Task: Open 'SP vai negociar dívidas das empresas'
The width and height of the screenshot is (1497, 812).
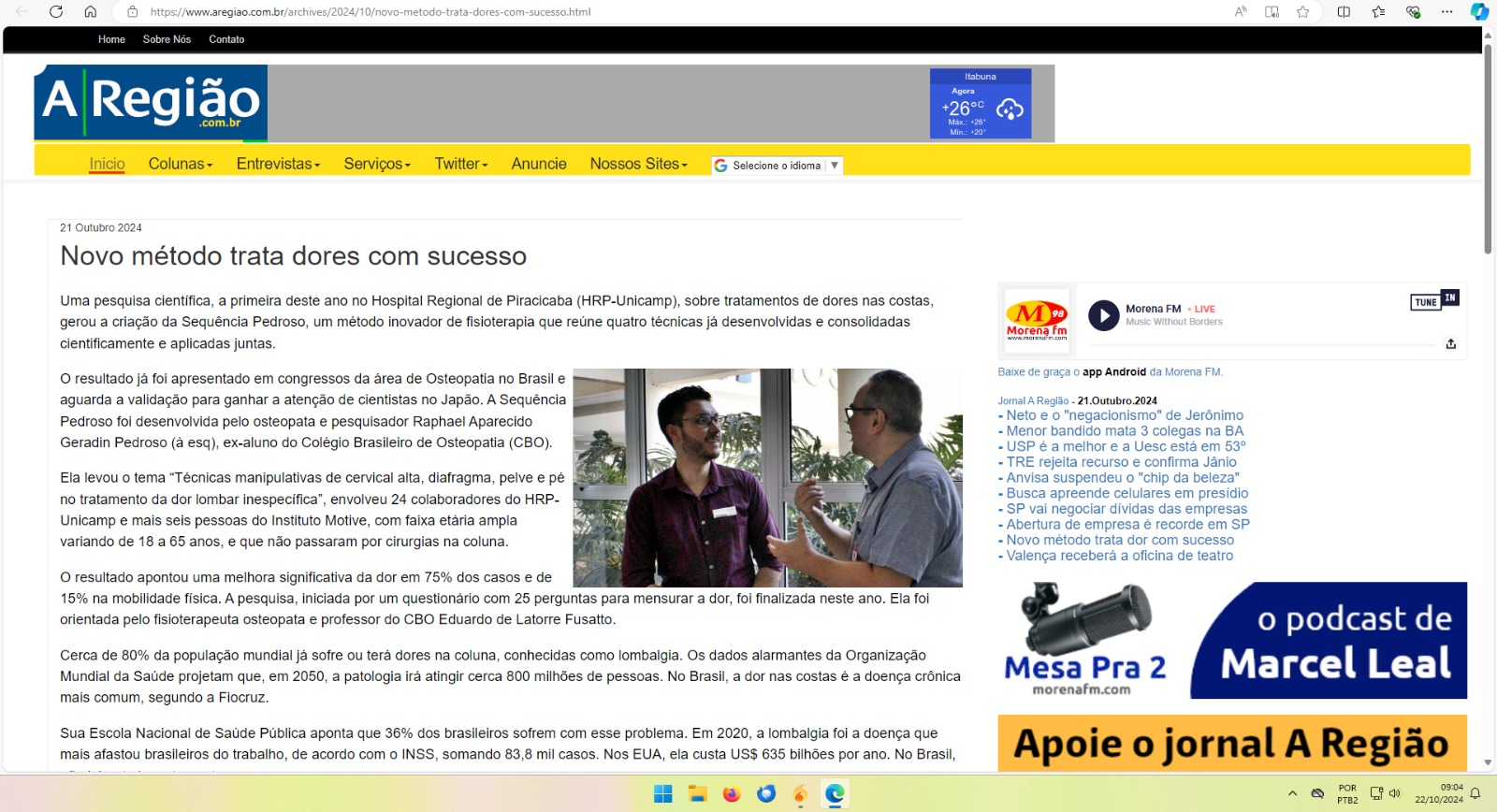Action: tap(1126, 509)
